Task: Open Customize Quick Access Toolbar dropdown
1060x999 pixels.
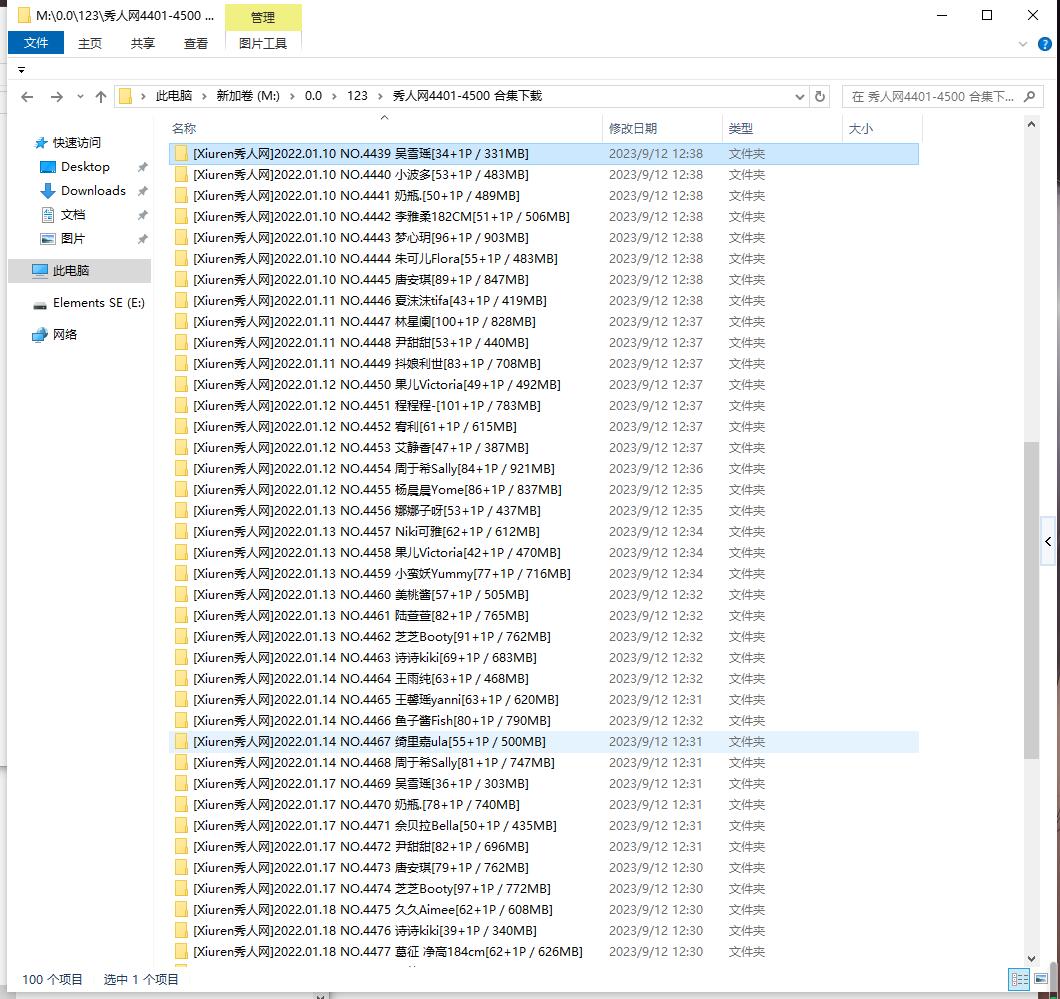Action: click(x=21, y=70)
